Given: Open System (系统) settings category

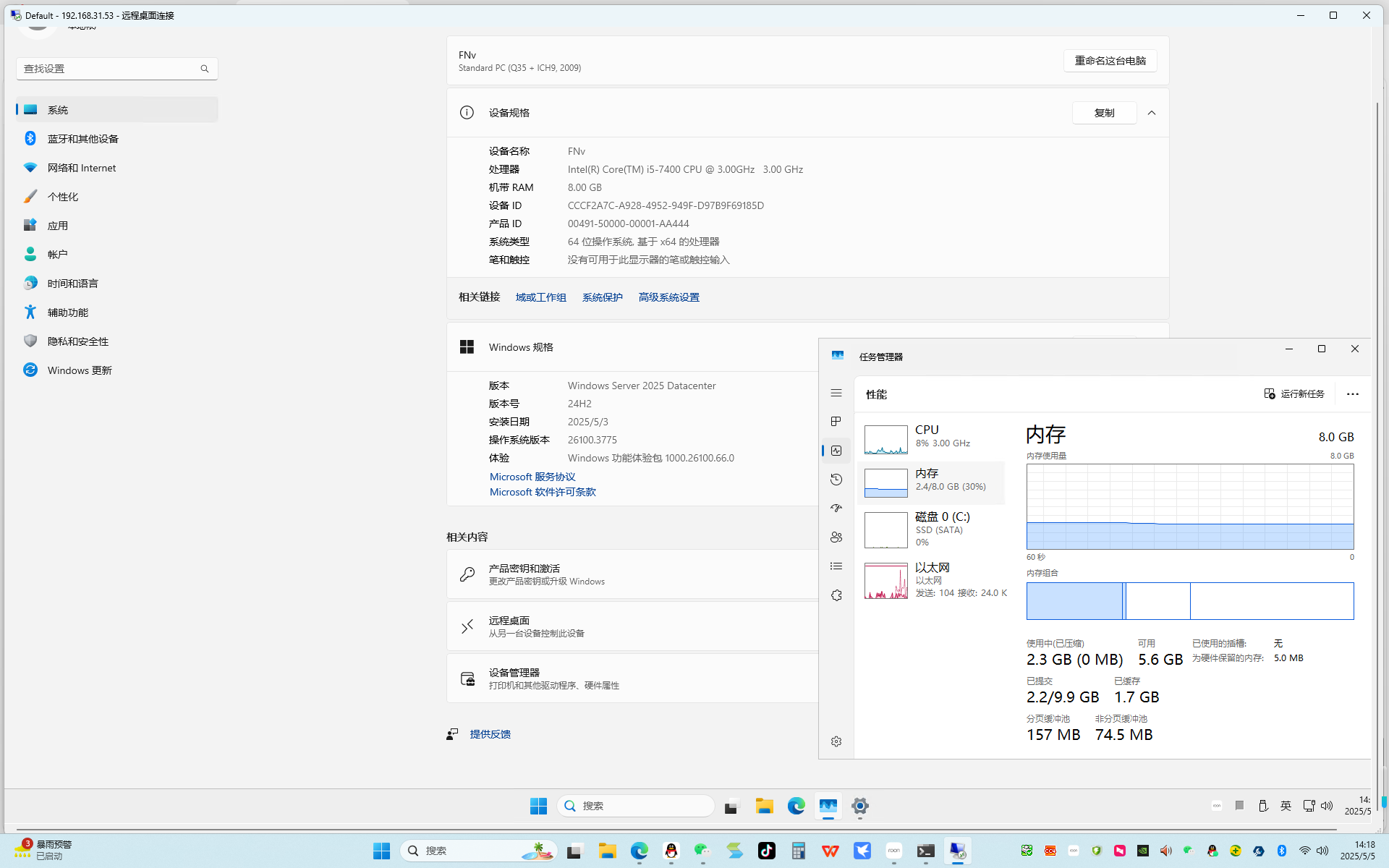Looking at the screenshot, I should [117, 110].
